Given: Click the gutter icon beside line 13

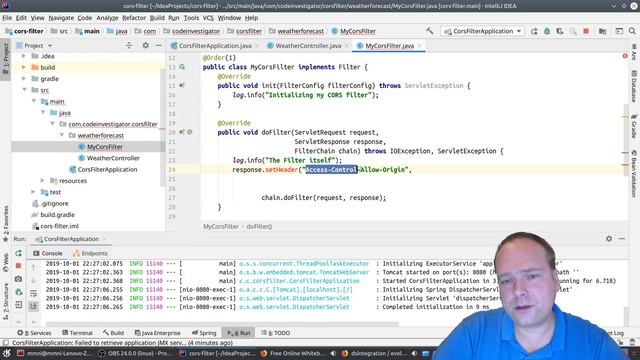Looking at the screenshot, I should point(182,67).
